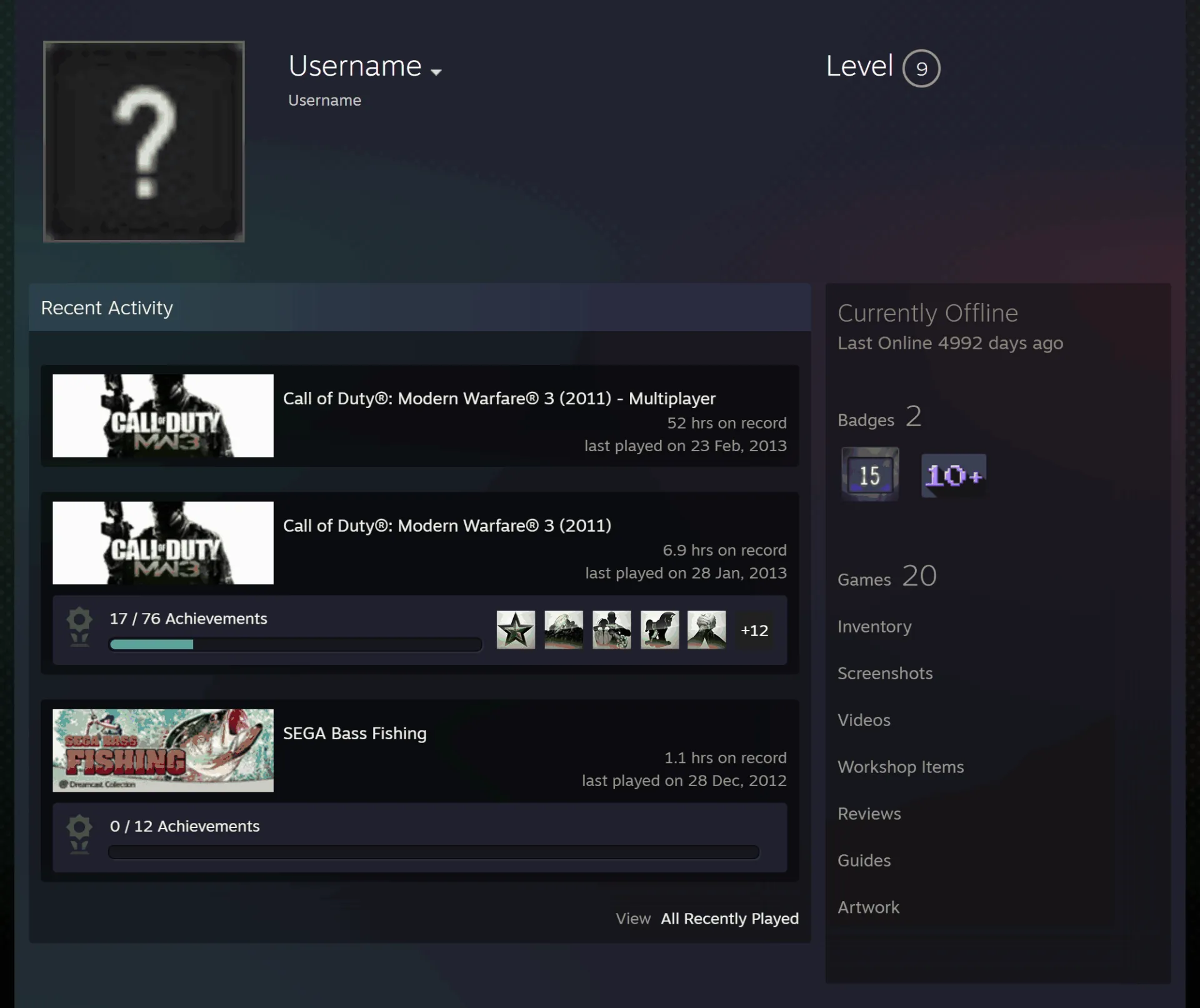1200x1008 pixels.
Task: Open the Inventory page
Action: [x=874, y=627]
